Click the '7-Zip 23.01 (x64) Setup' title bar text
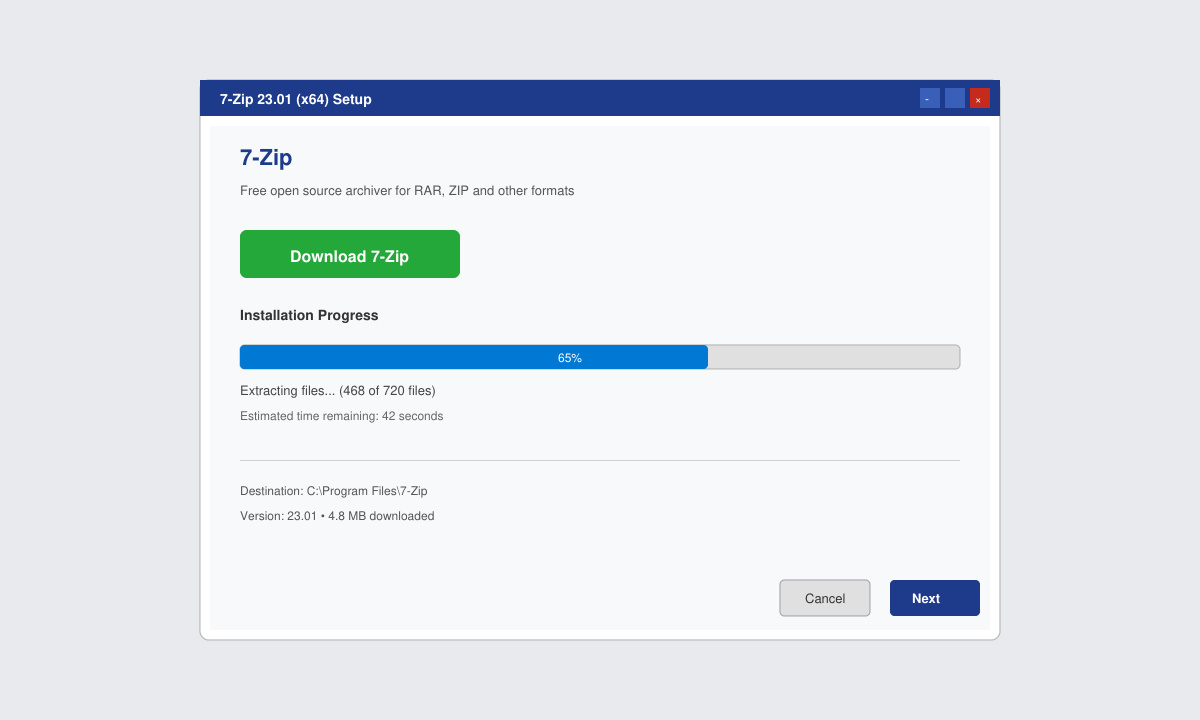 tap(296, 99)
